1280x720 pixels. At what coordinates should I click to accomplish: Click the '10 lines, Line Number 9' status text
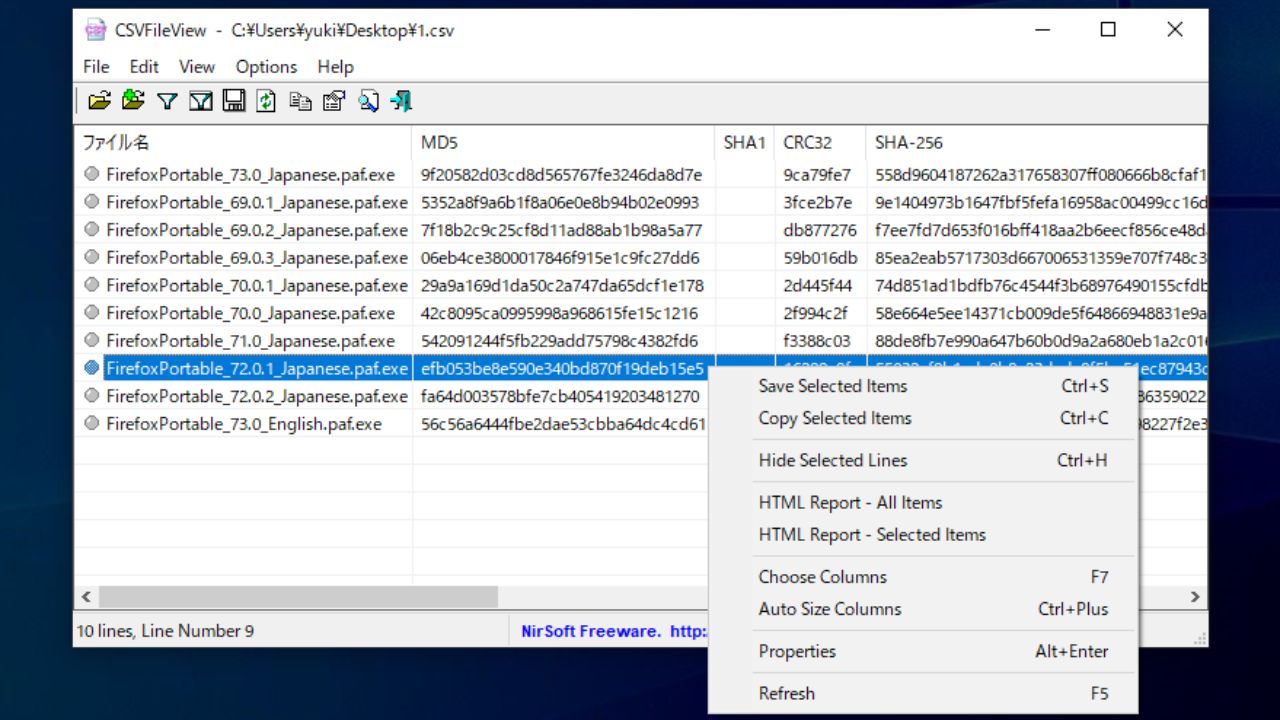coord(165,631)
